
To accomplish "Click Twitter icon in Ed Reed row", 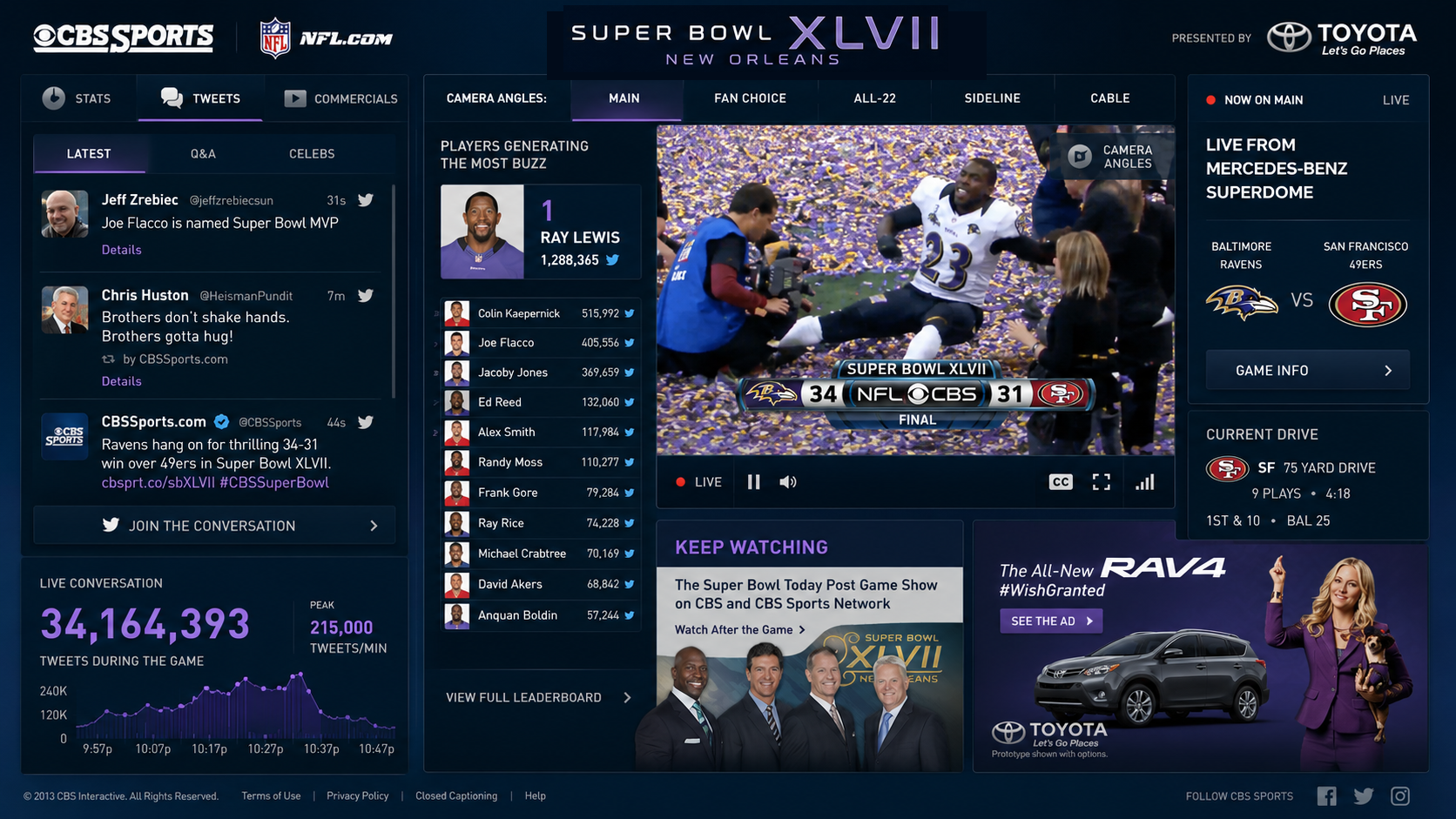I will click(629, 402).
